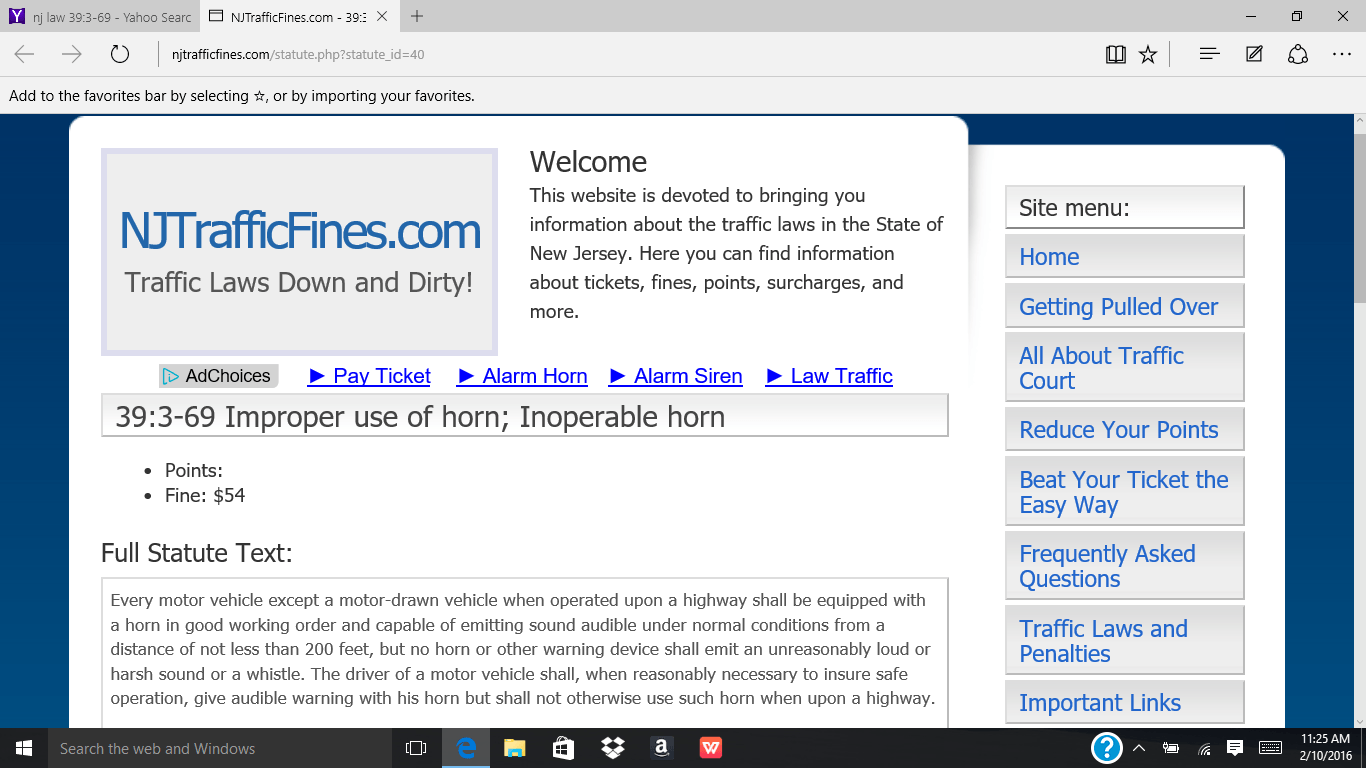Click the page vertical scrollbar
This screenshot has width=1366, height=768.
click(1359, 420)
